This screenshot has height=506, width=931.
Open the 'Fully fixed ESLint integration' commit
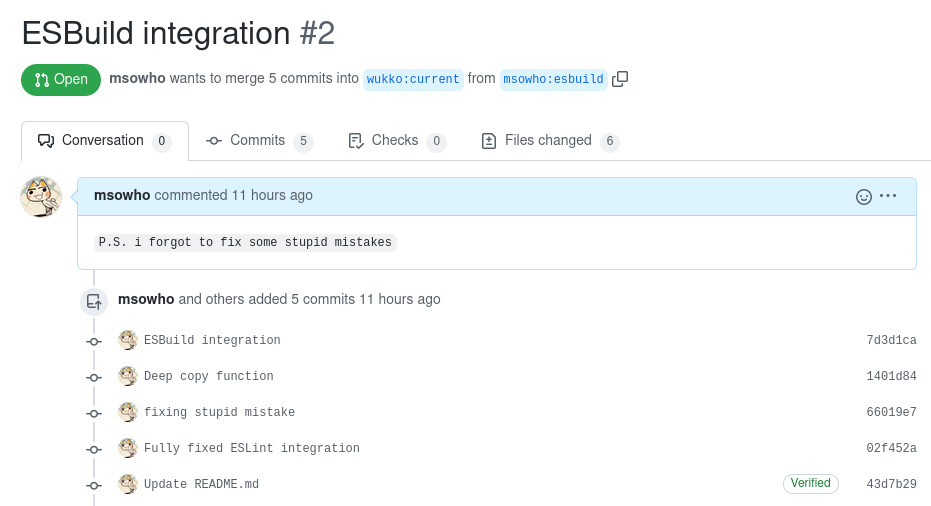pyautogui.click(x=252, y=448)
